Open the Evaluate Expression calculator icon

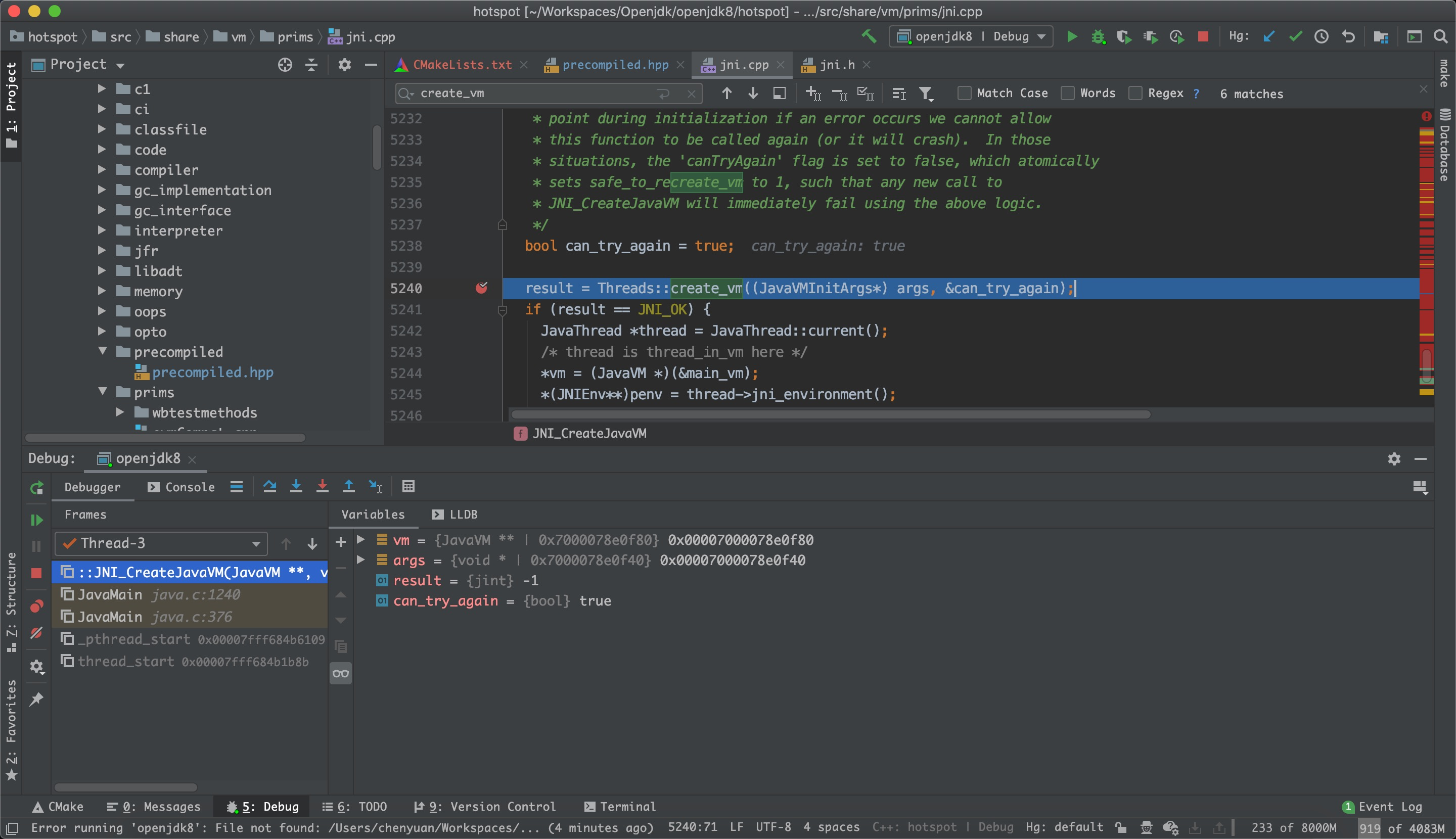(x=408, y=486)
